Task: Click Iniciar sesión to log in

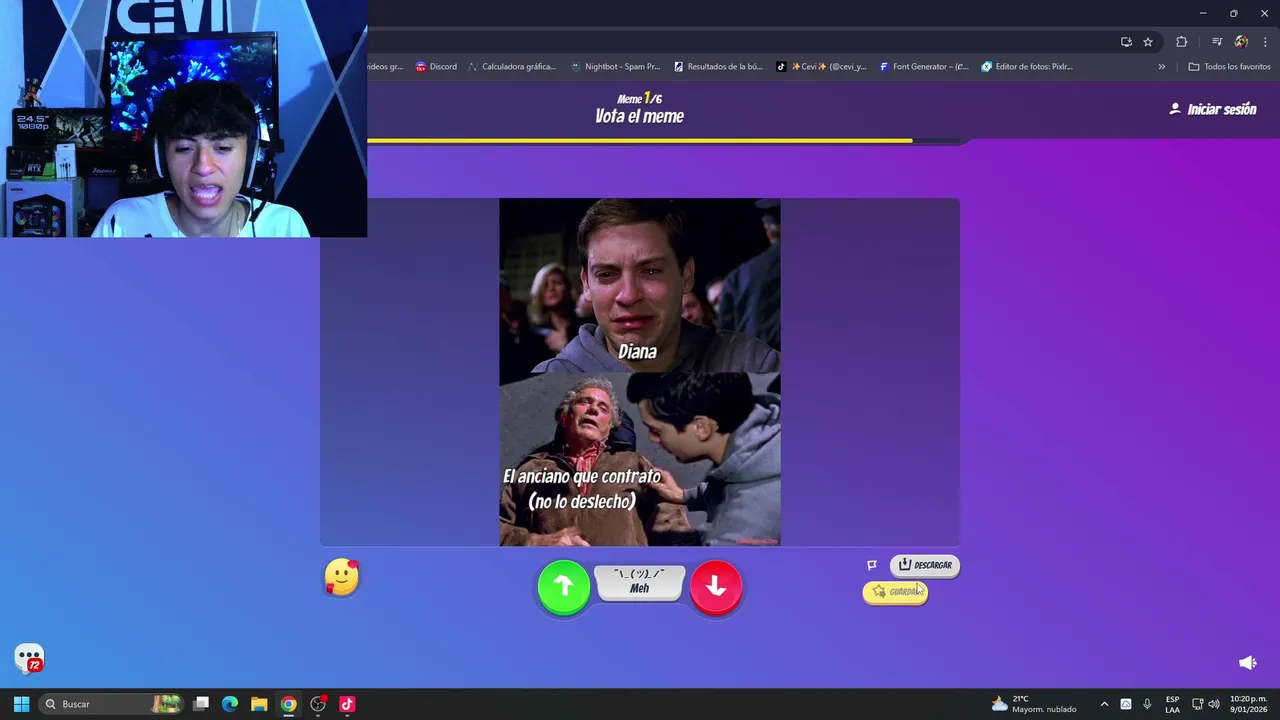Action: point(1212,109)
